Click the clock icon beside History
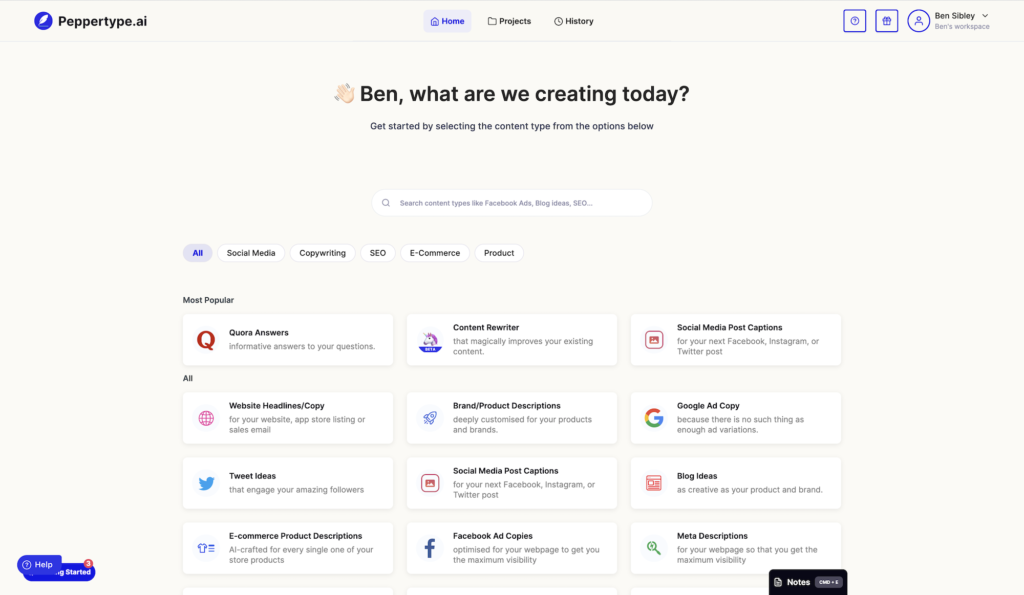 coord(558,22)
